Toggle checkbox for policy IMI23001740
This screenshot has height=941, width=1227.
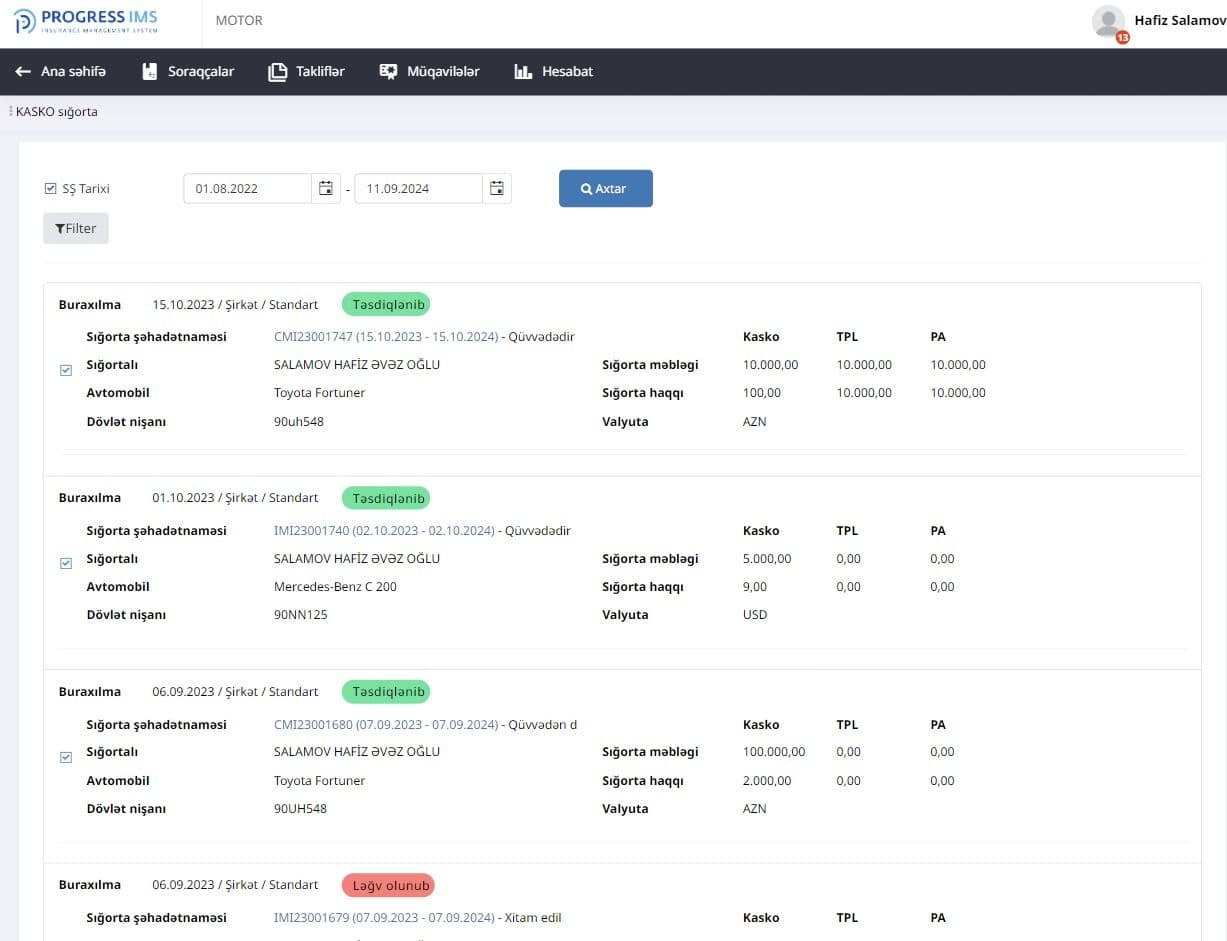coord(66,564)
